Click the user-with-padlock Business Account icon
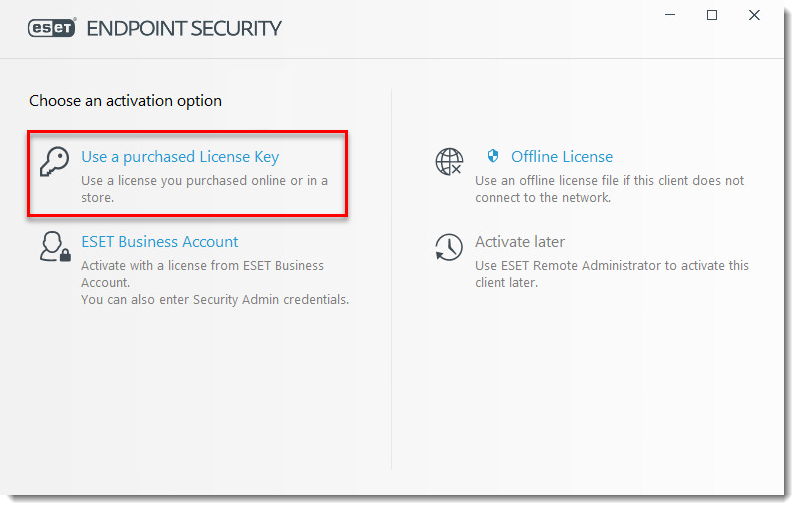 coord(55,247)
